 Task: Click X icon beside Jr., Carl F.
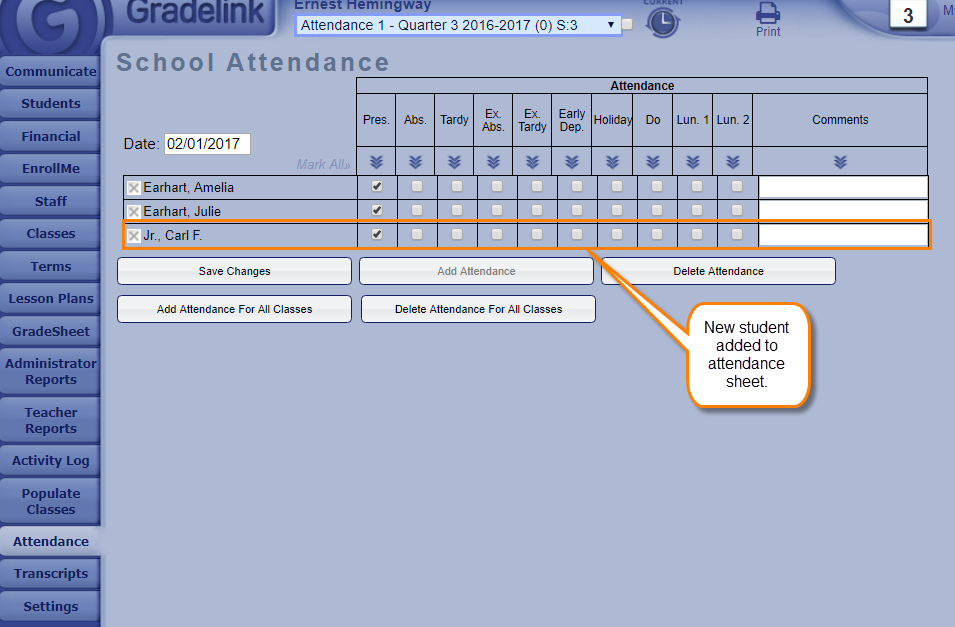pos(133,236)
